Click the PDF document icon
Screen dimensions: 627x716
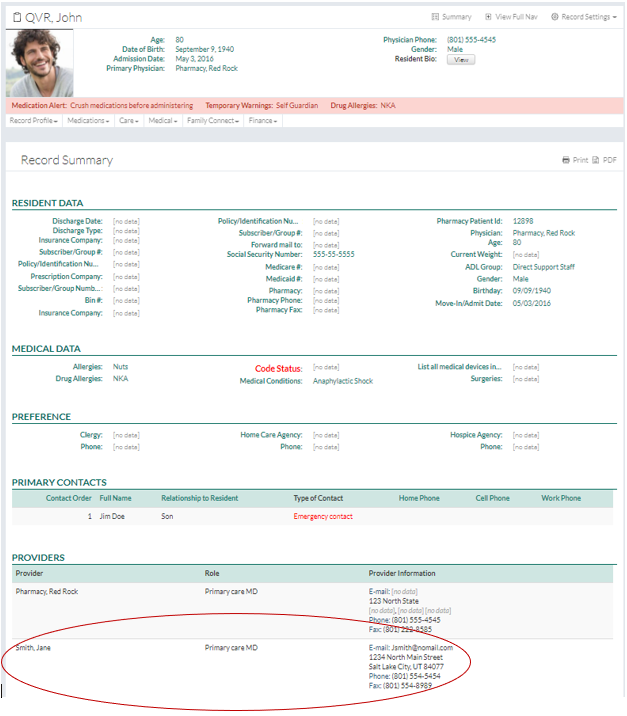pyautogui.click(x=596, y=160)
